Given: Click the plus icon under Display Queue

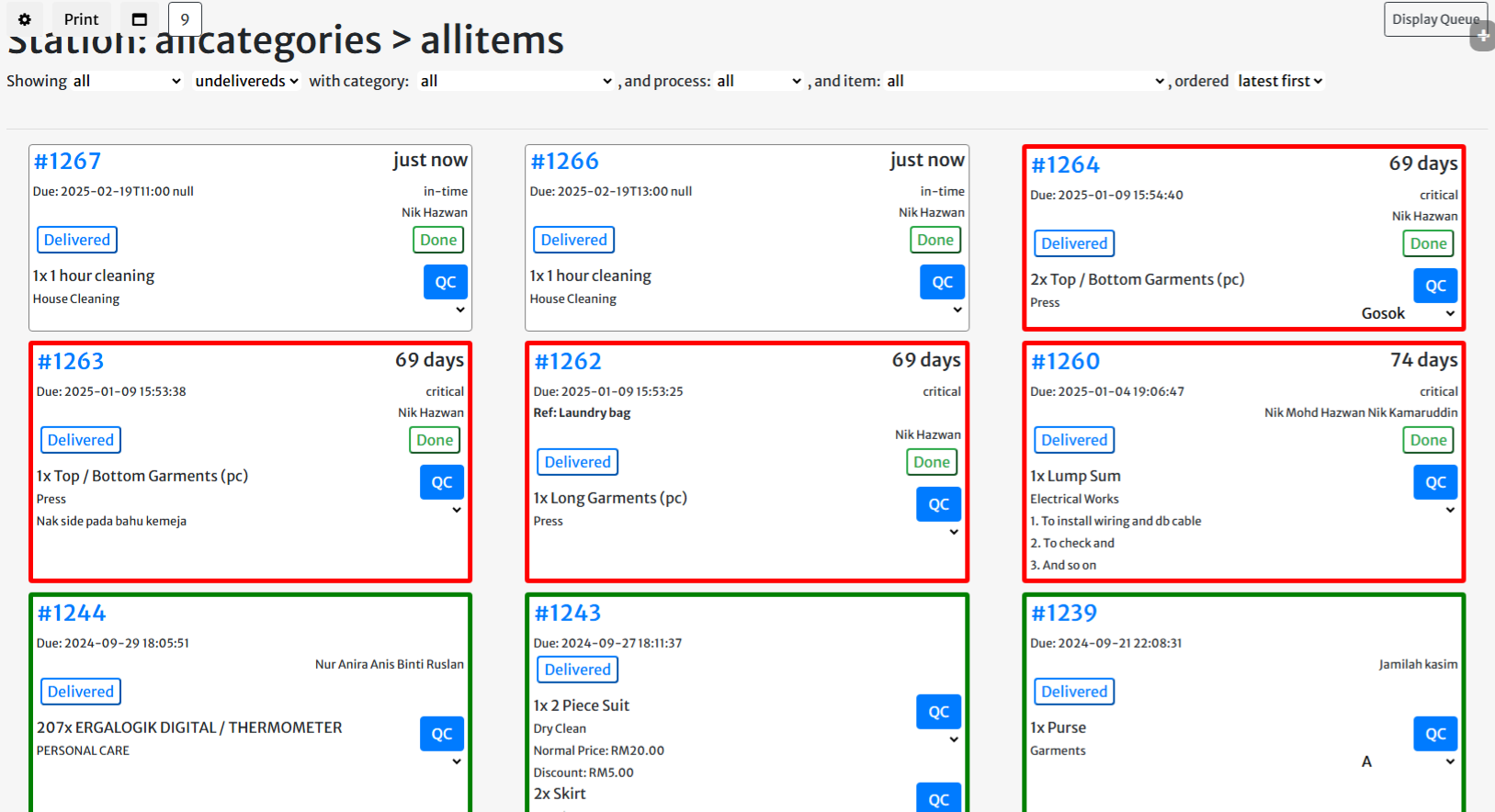Looking at the screenshot, I should (x=1483, y=37).
